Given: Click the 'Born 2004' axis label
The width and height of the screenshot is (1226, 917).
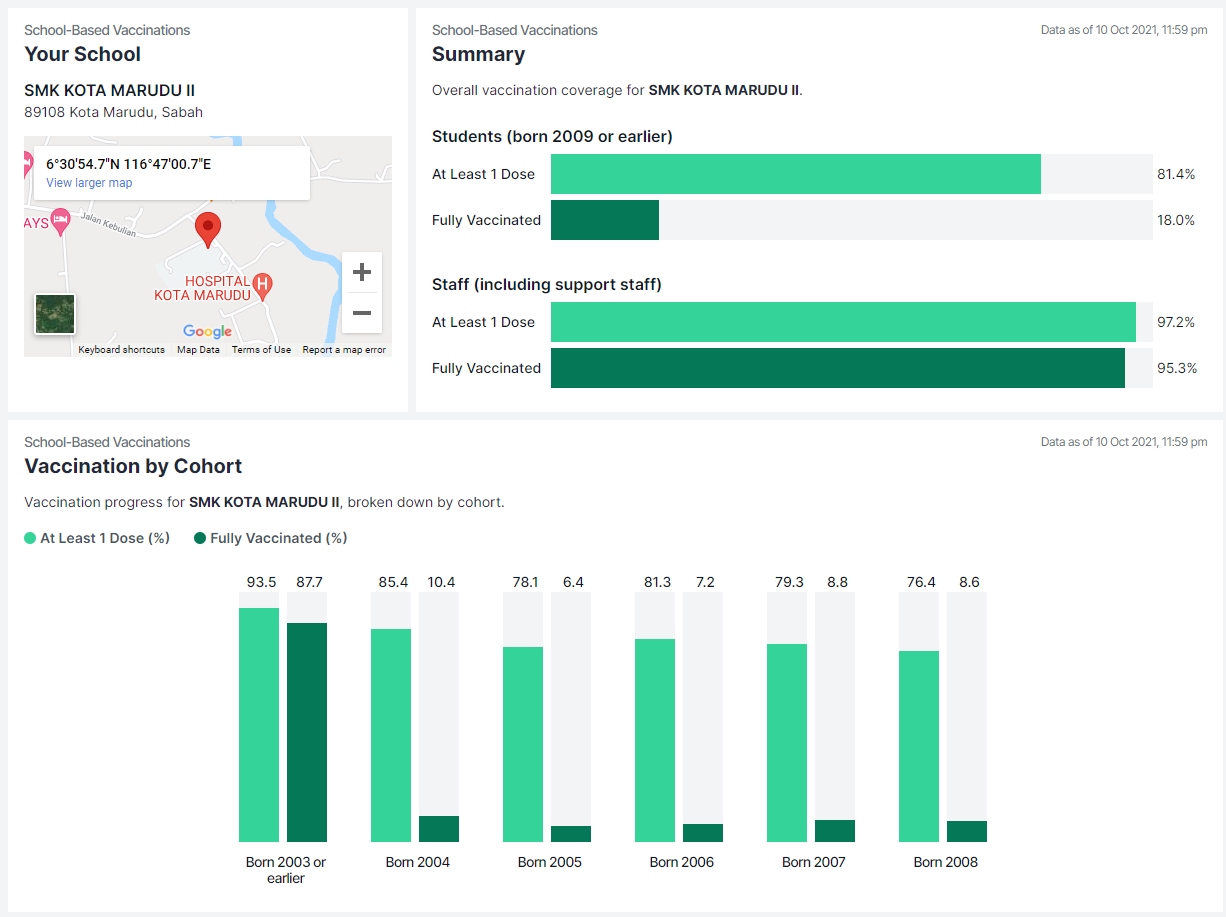Looking at the screenshot, I should [x=418, y=862].
